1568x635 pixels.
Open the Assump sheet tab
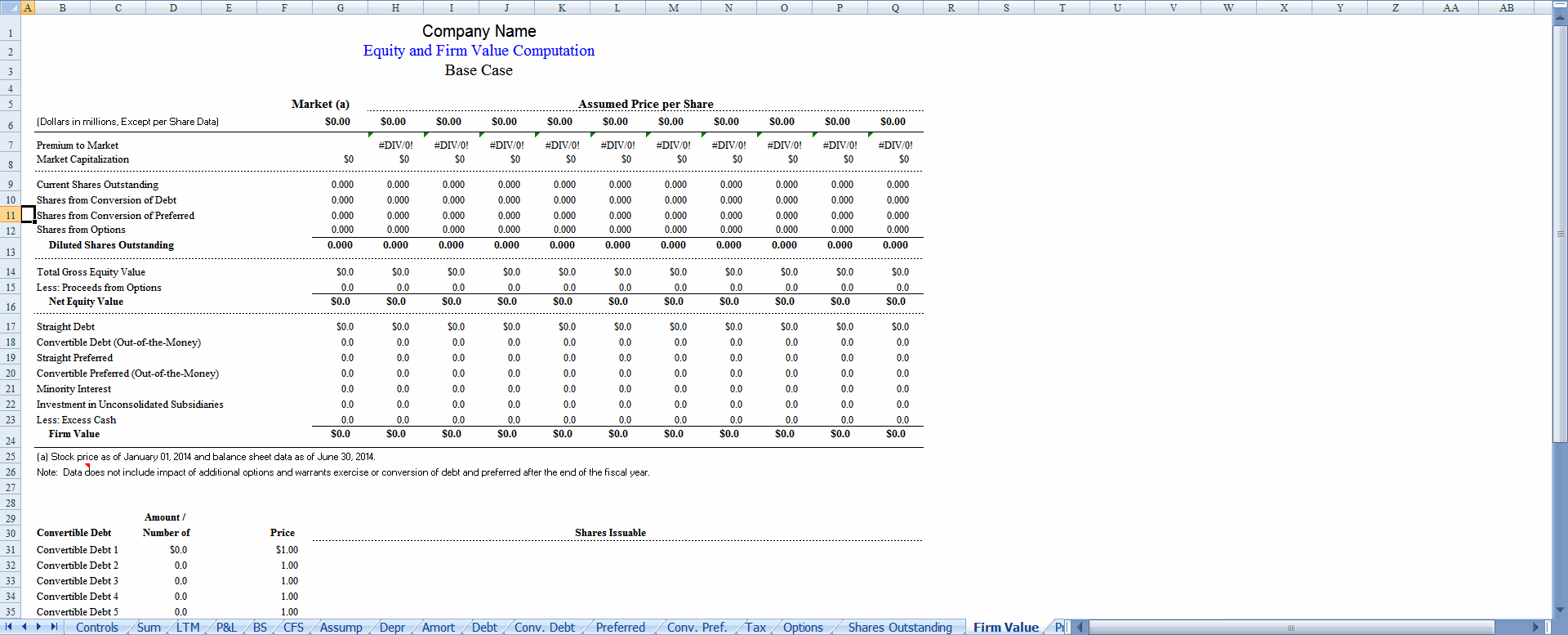click(x=341, y=628)
